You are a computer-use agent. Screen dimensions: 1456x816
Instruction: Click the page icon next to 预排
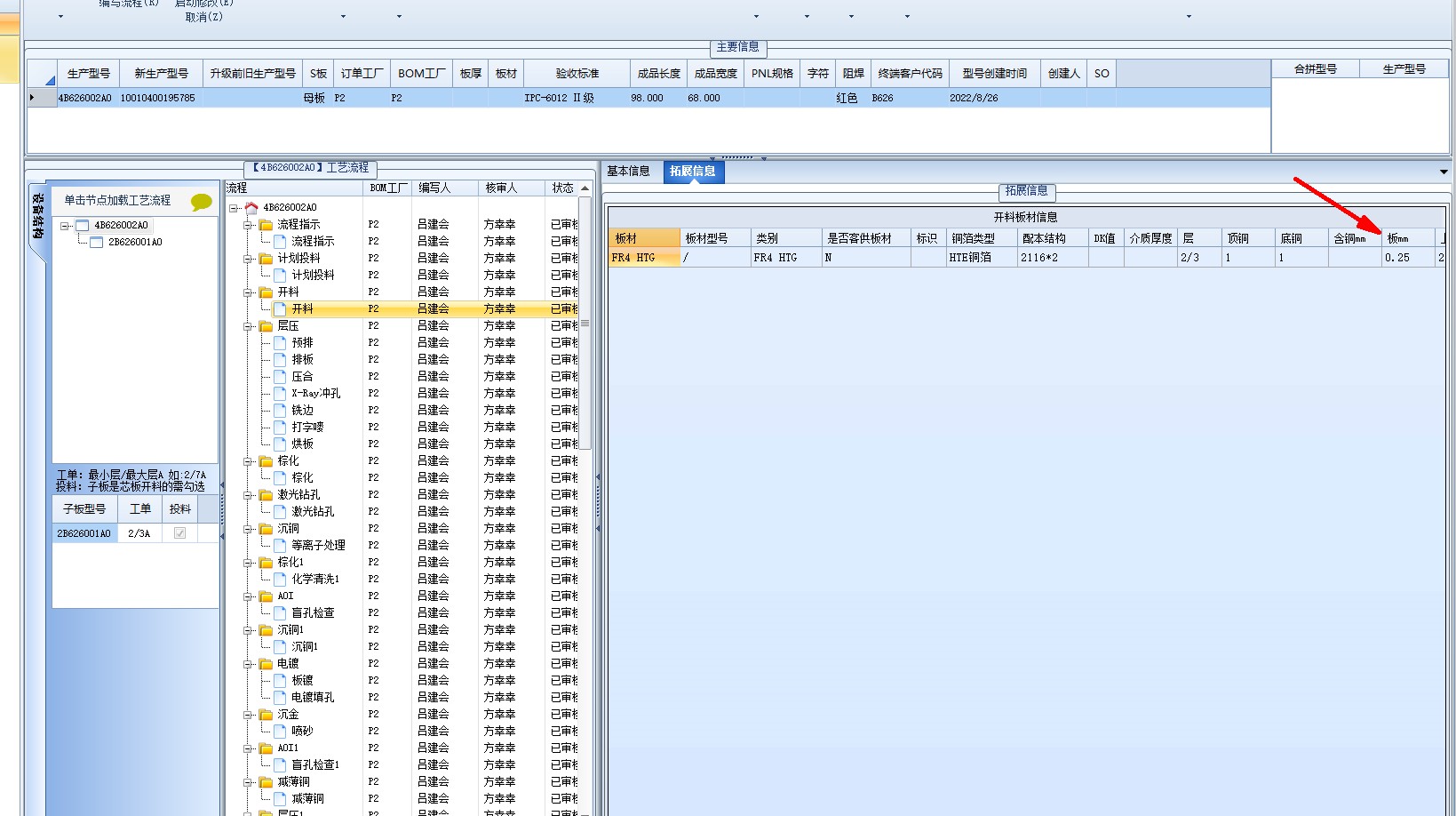tap(281, 342)
